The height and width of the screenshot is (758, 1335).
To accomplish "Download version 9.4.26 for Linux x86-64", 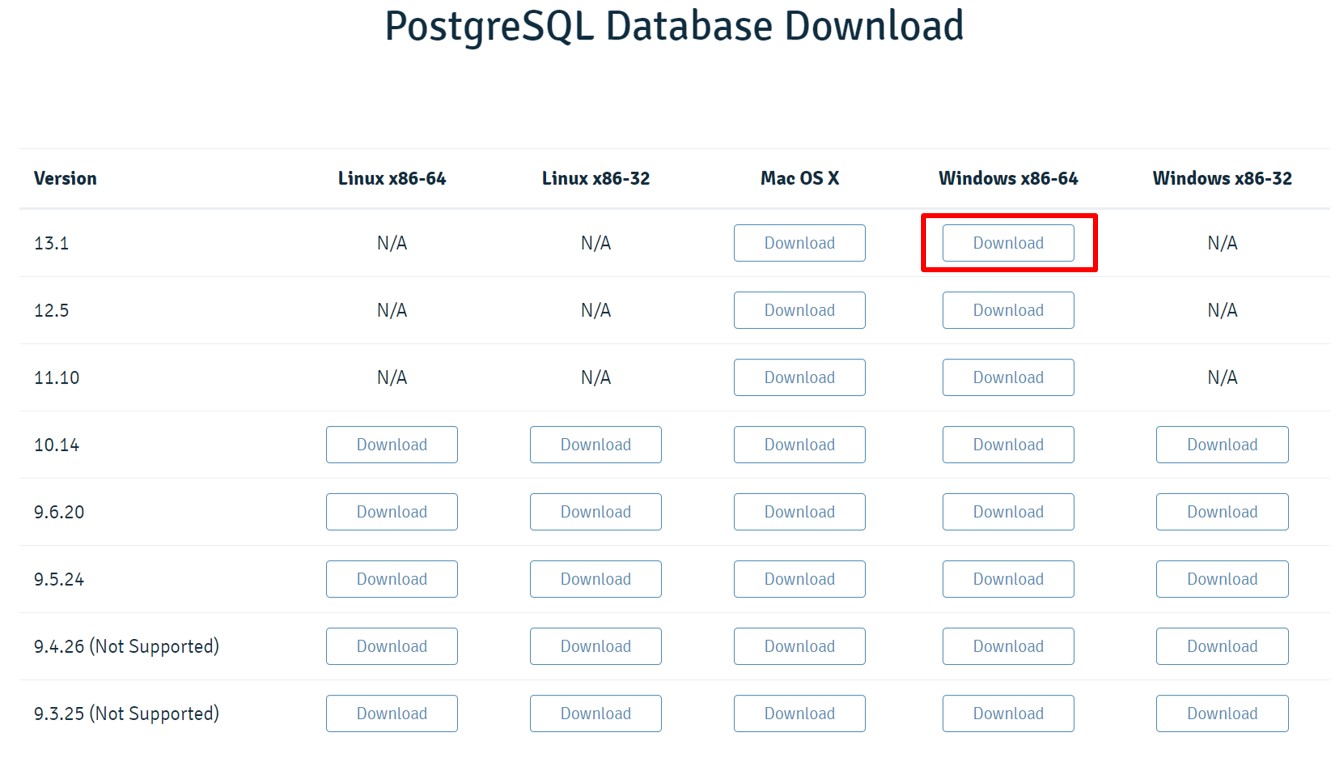I will [391, 646].
